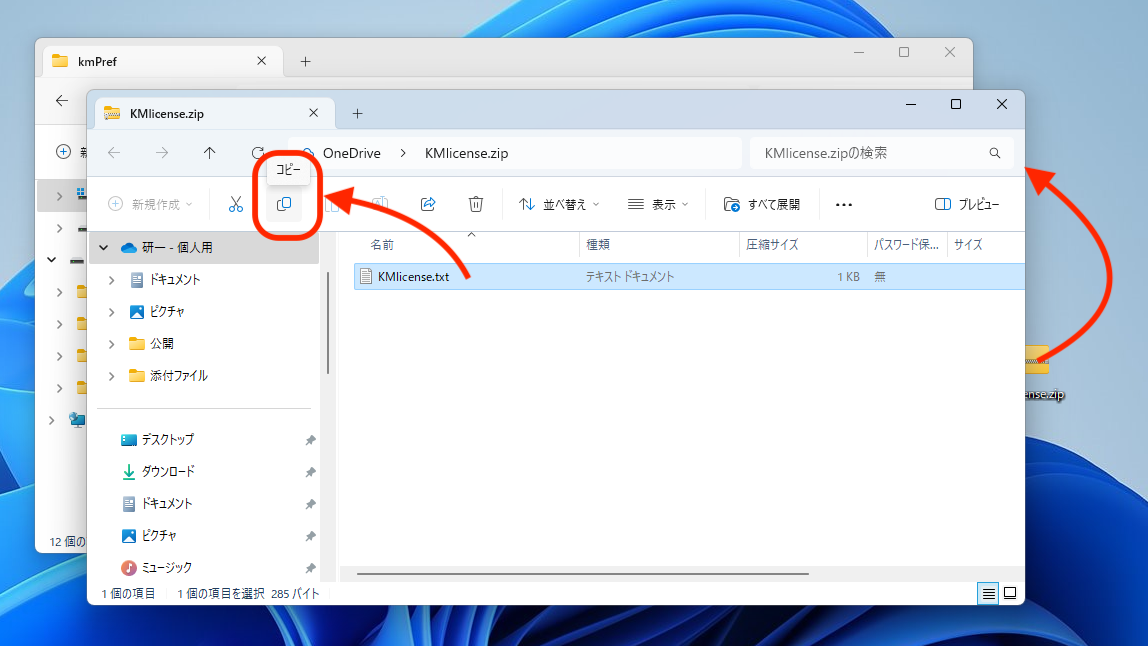Expand the ドキュメント tree node chevron

111,280
